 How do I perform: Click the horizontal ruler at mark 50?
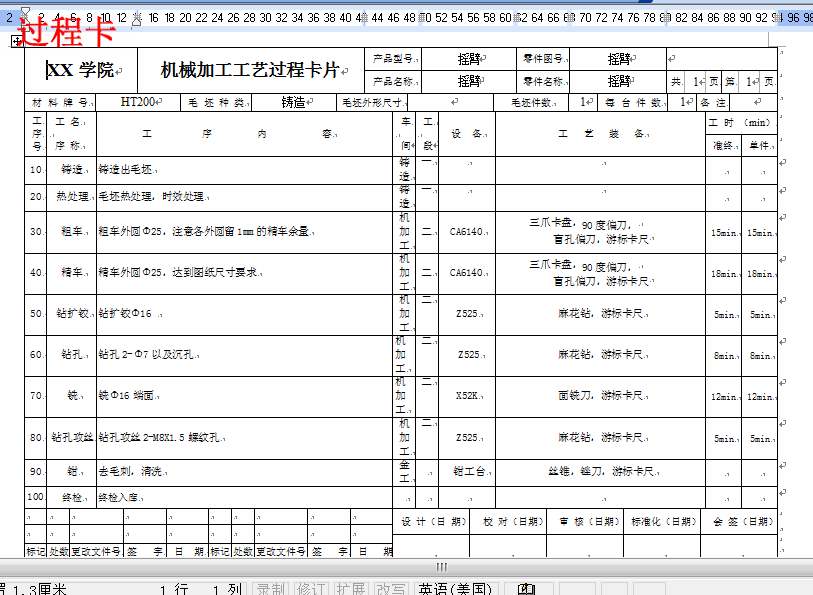coord(425,18)
